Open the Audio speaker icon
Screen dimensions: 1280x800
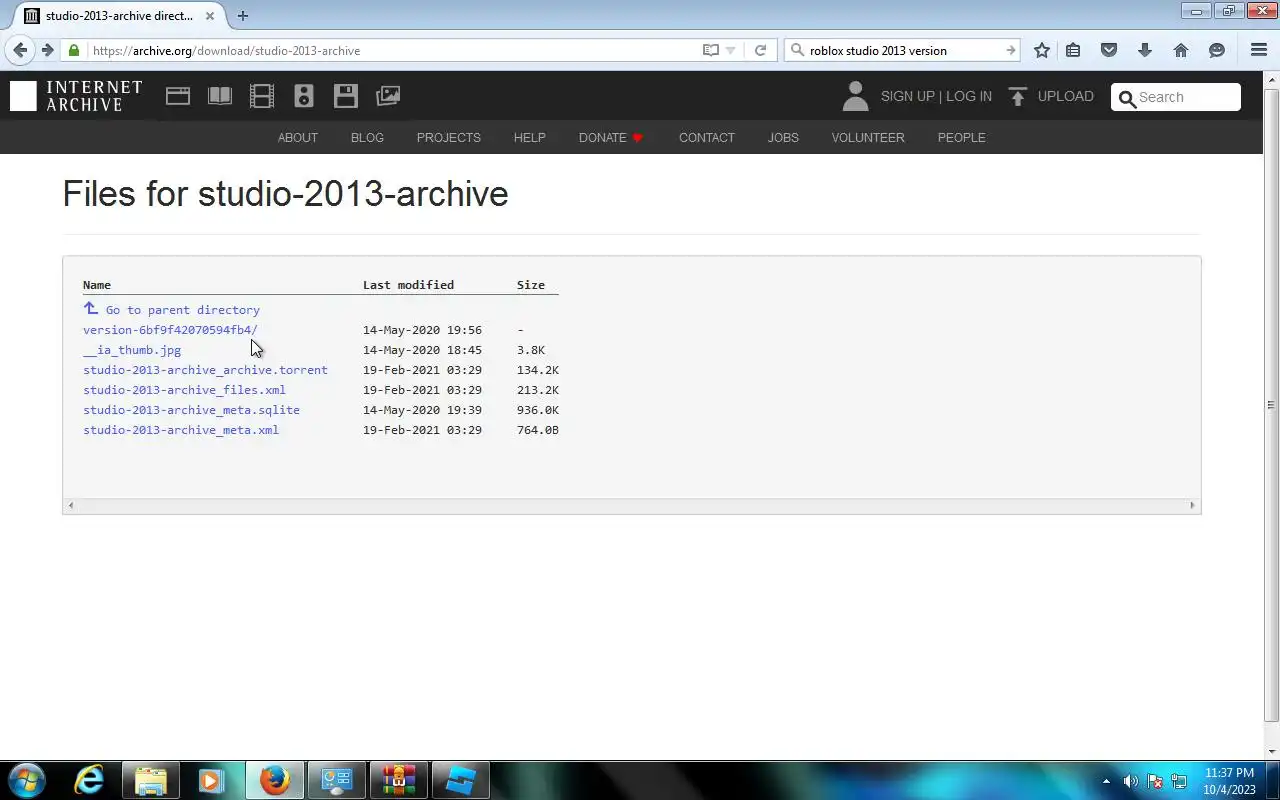(304, 96)
